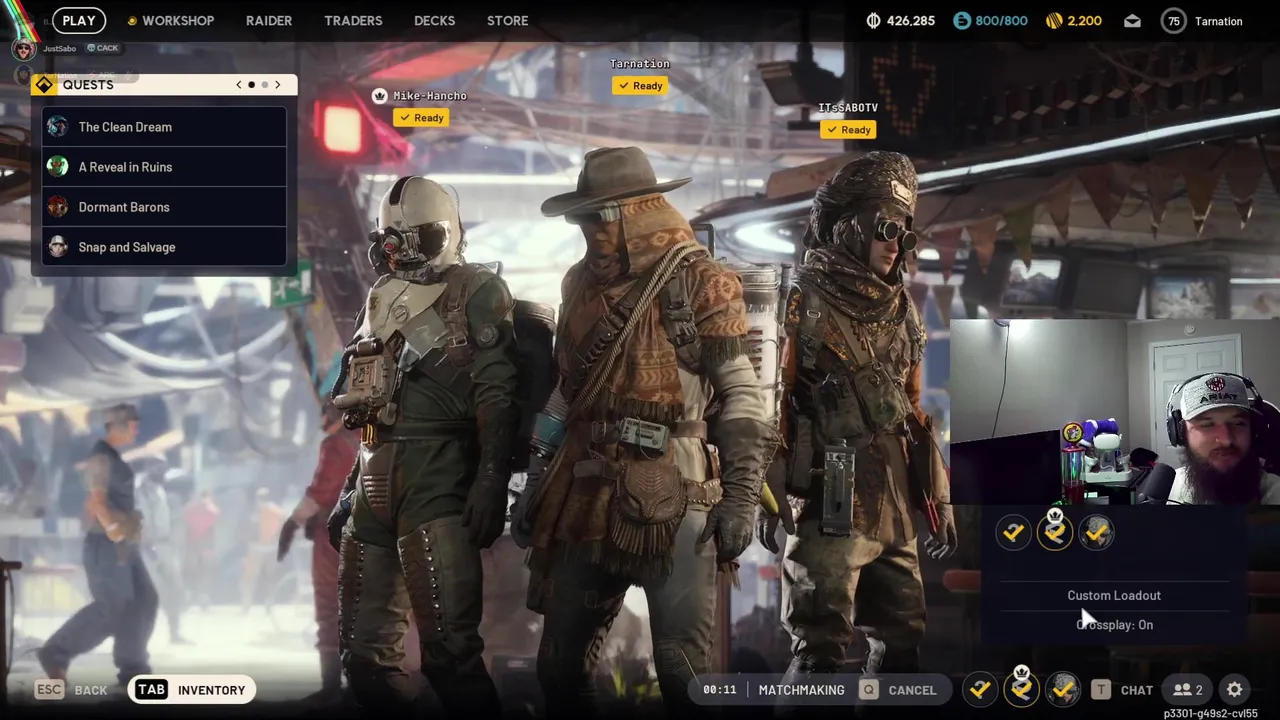Image resolution: width=1280 pixels, height=720 pixels.
Task: Open the DECKS tab
Action: click(434, 20)
